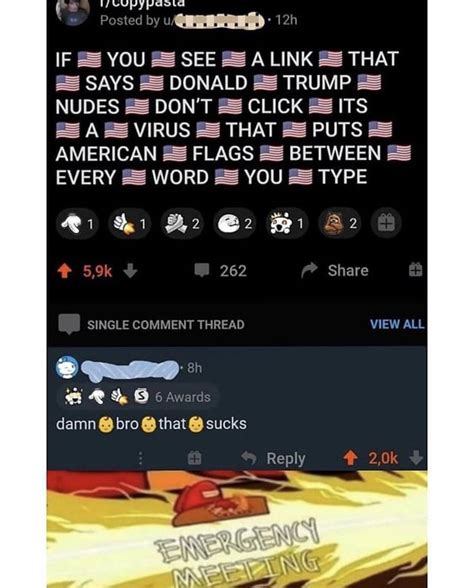Open the comment's three-dot options menu
The height and width of the screenshot is (588, 474).
click(x=140, y=458)
